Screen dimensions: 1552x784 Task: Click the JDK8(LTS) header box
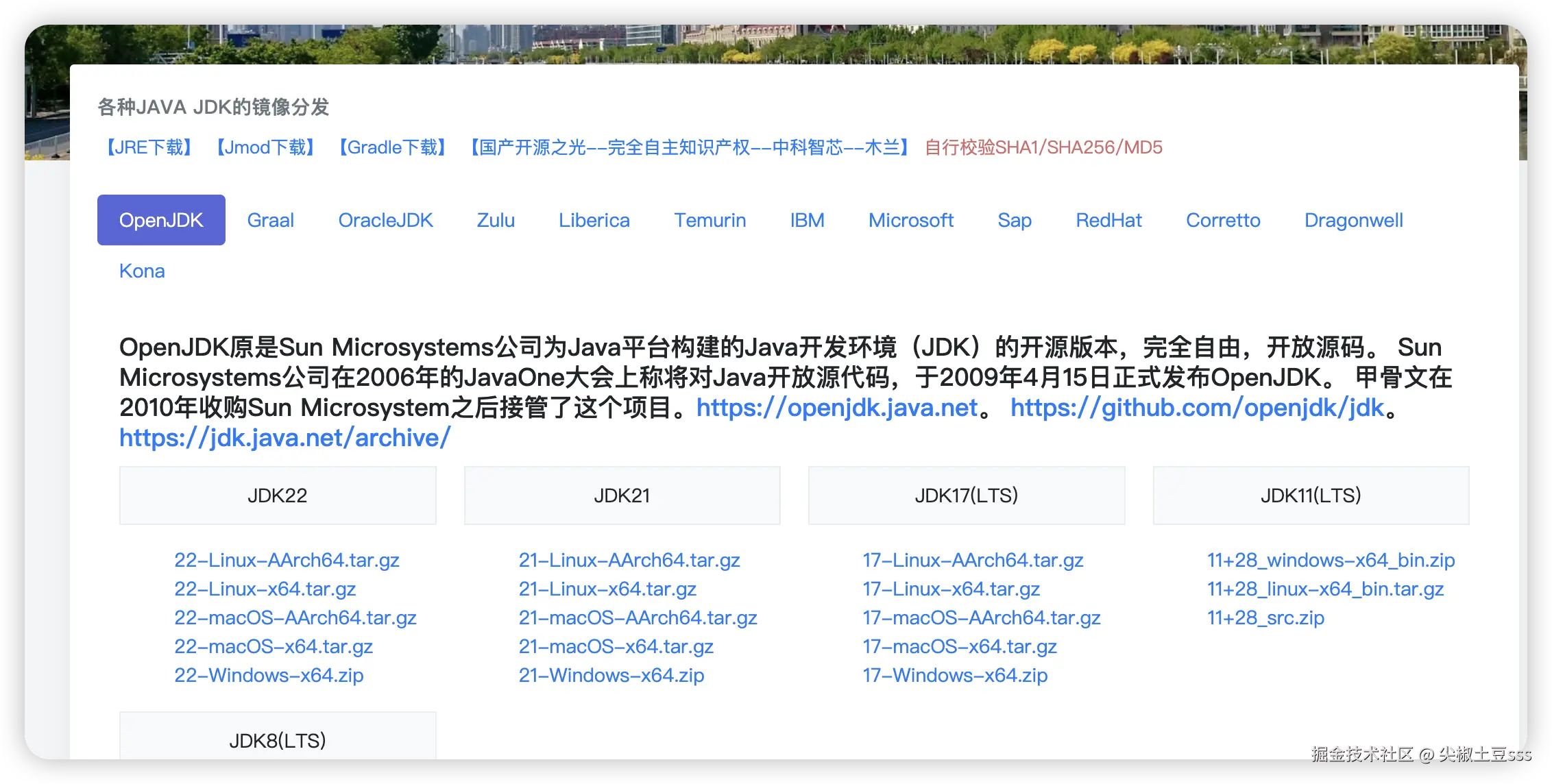click(277, 739)
